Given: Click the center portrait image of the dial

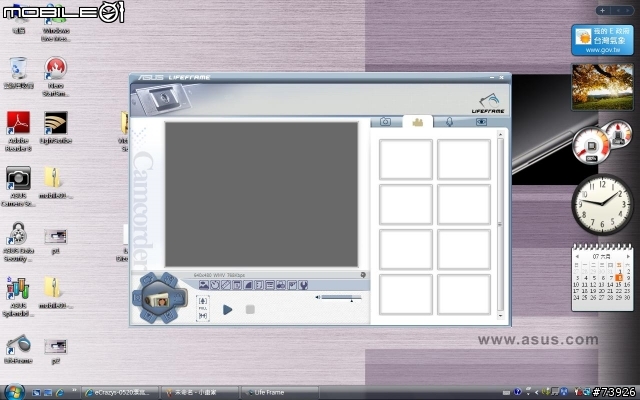Looking at the screenshot, I should (x=158, y=300).
